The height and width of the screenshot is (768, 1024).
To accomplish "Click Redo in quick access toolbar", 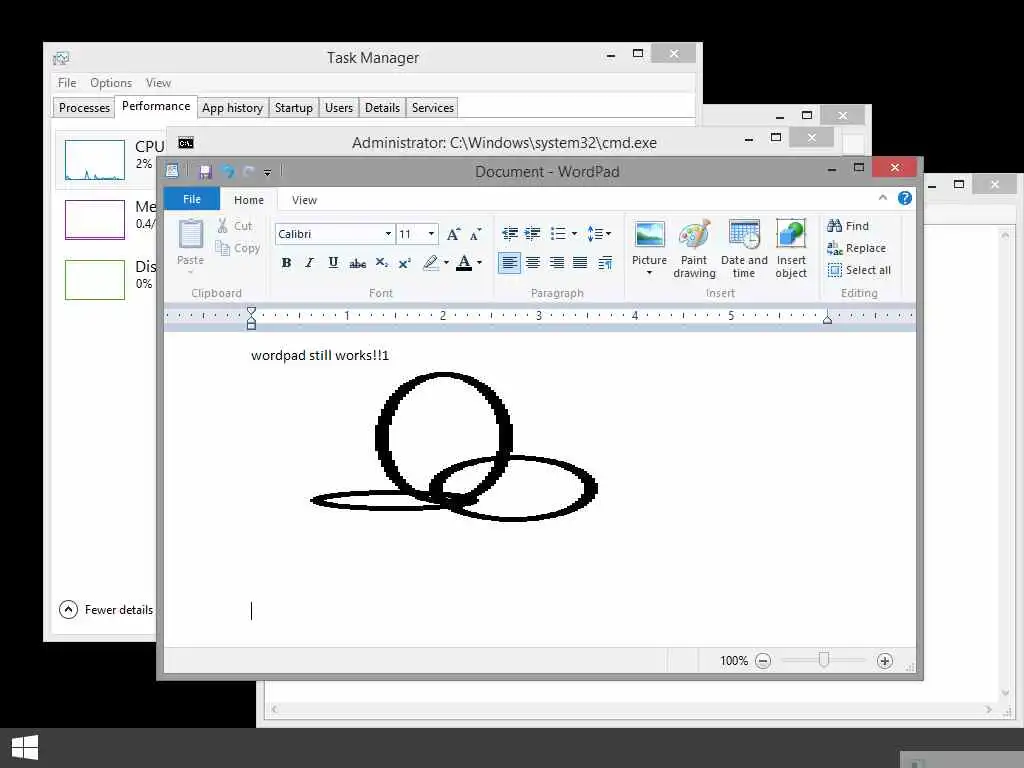I will coord(248,171).
